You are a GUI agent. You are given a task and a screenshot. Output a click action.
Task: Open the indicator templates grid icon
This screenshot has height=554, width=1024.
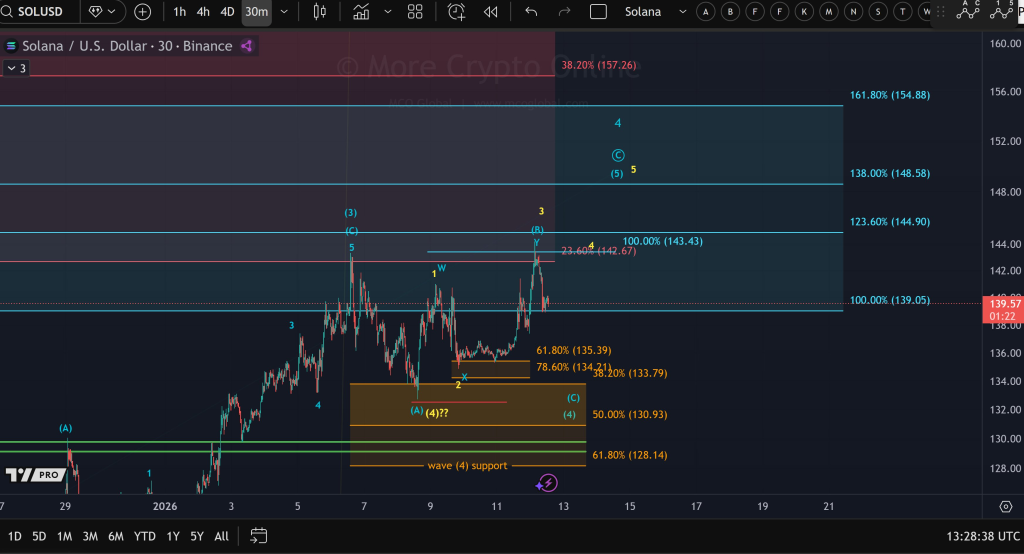[415, 12]
